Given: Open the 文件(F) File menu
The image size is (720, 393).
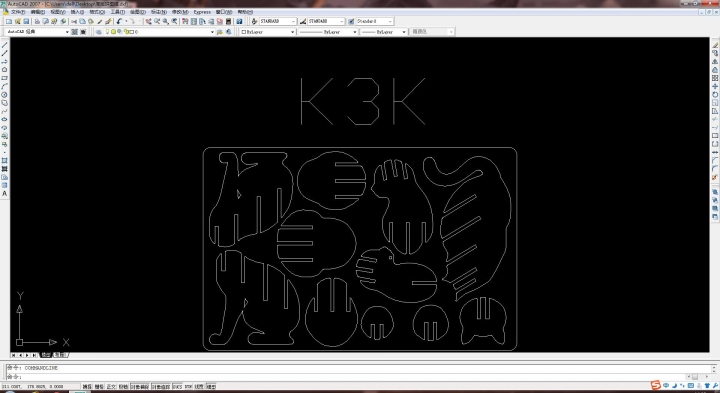Looking at the screenshot, I should click(x=18, y=12).
